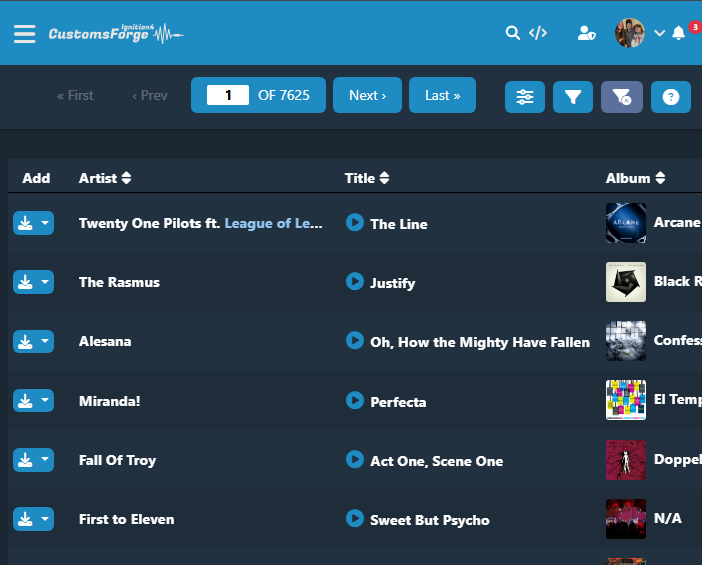
Task: Jump to the Last page
Action: [x=442, y=95]
